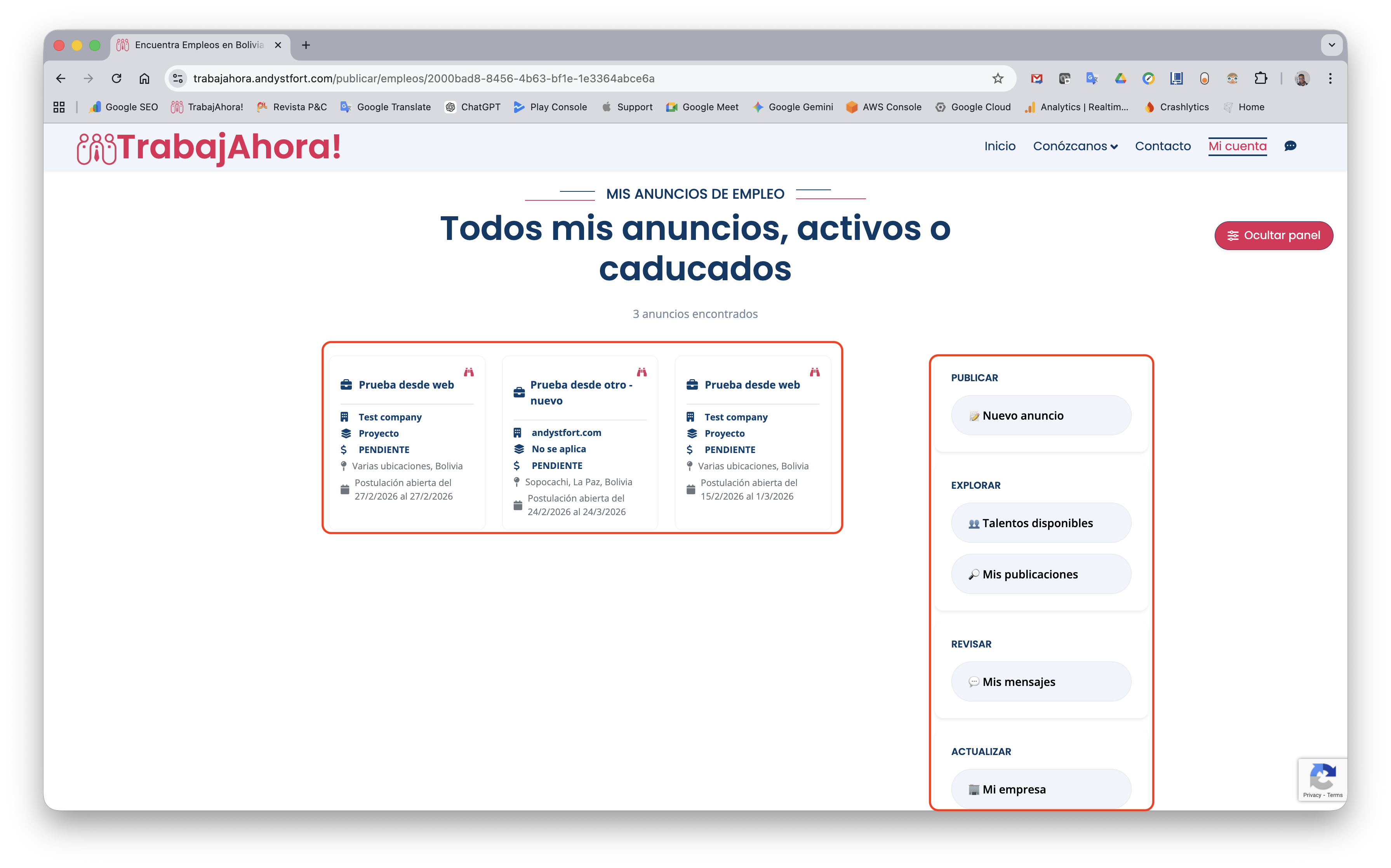
Task: Expand the tab search chevron
Action: pyautogui.click(x=1331, y=45)
